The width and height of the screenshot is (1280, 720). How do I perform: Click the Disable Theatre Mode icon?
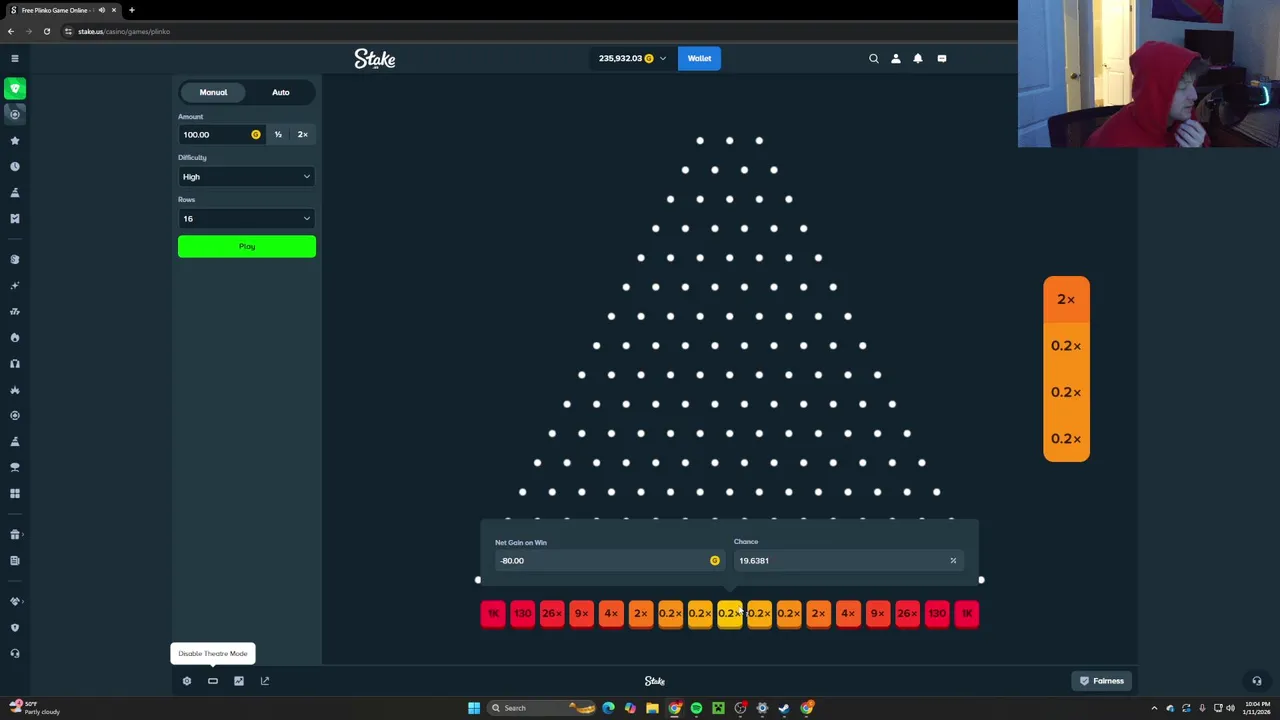(213, 681)
